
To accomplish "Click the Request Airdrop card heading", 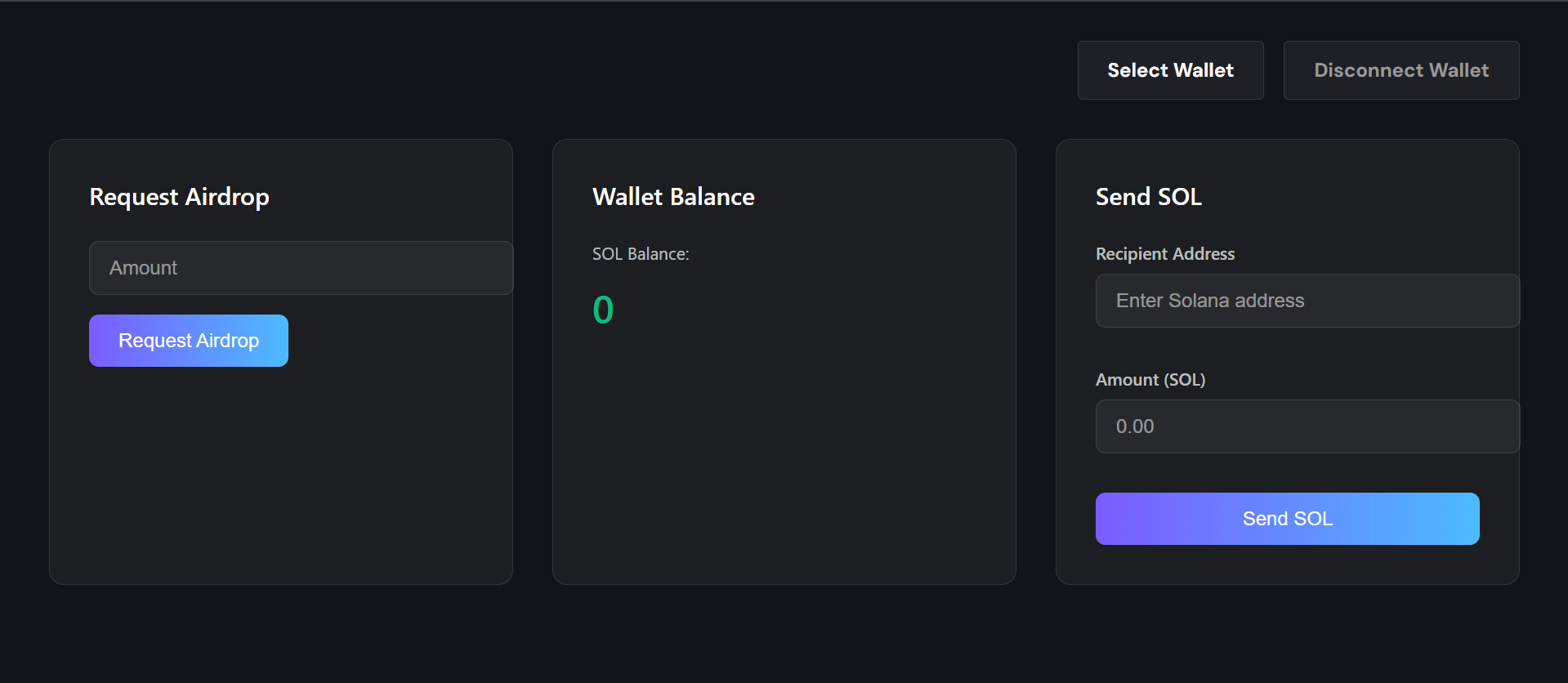I will (x=179, y=196).
